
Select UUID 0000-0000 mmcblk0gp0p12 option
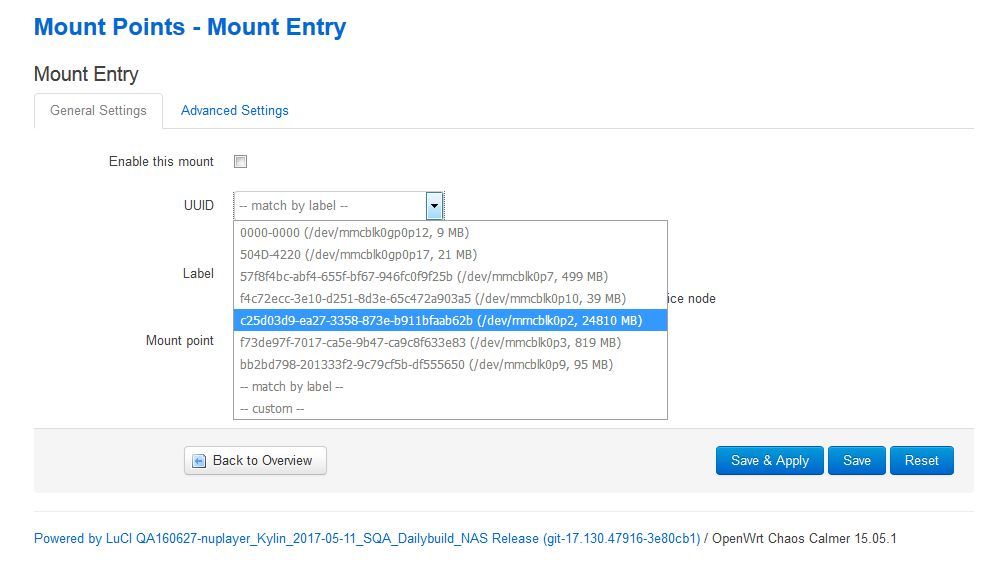(x=450, y=232)
